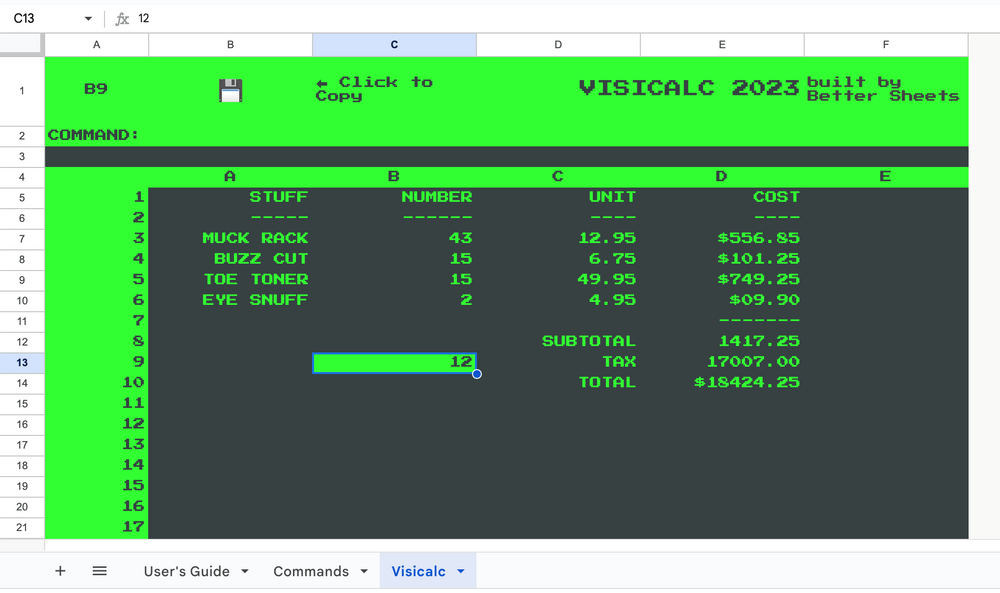Click the blue fill handle on selected cell
Image resolution: width=1000 pixels, height=593 pixels.
click(476, 373)
